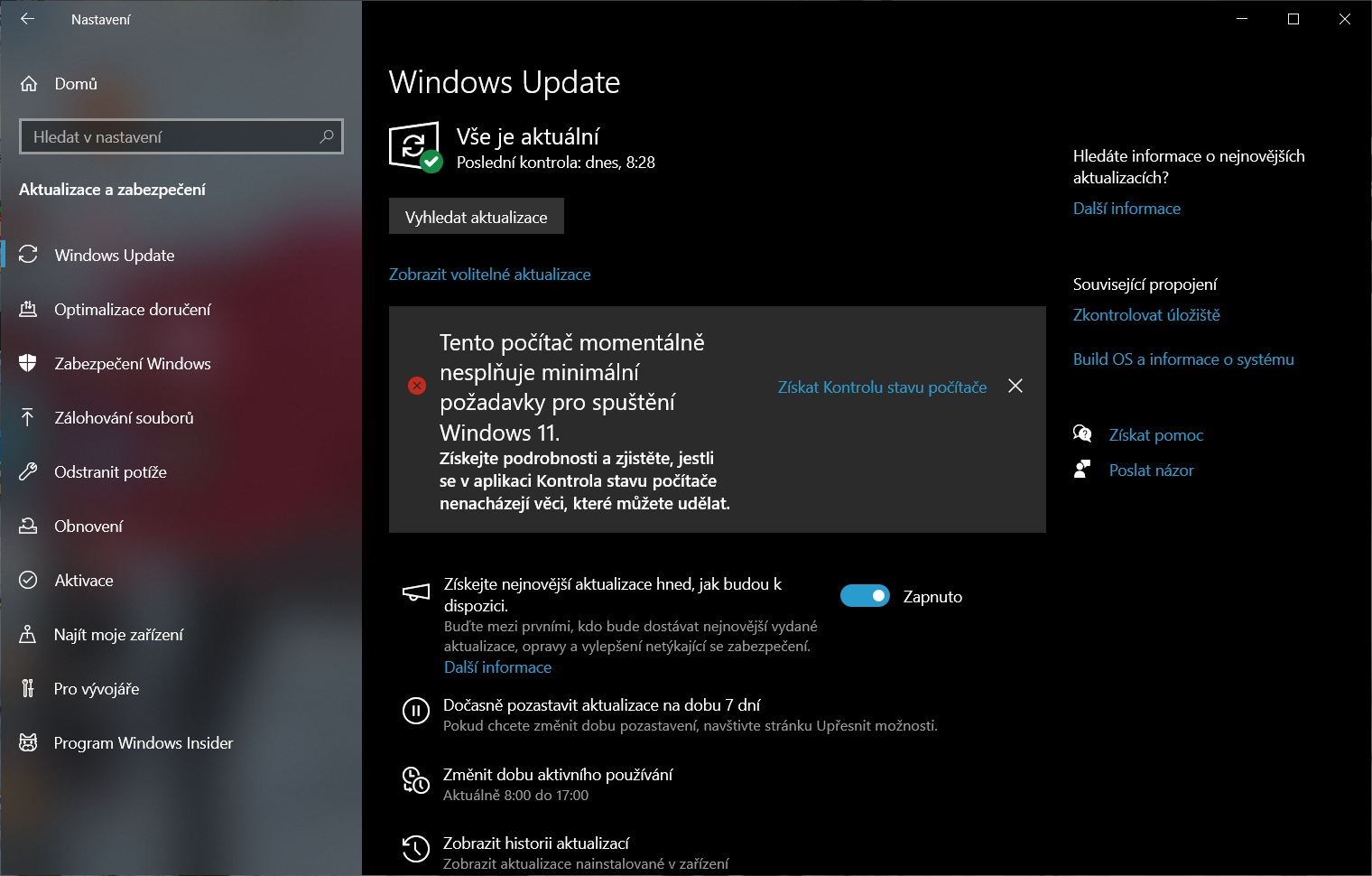The image size is (1372, 876).
Task: Click the Optimalizace doručení icon
Action: pyautogui.click(x=28, y=309)
